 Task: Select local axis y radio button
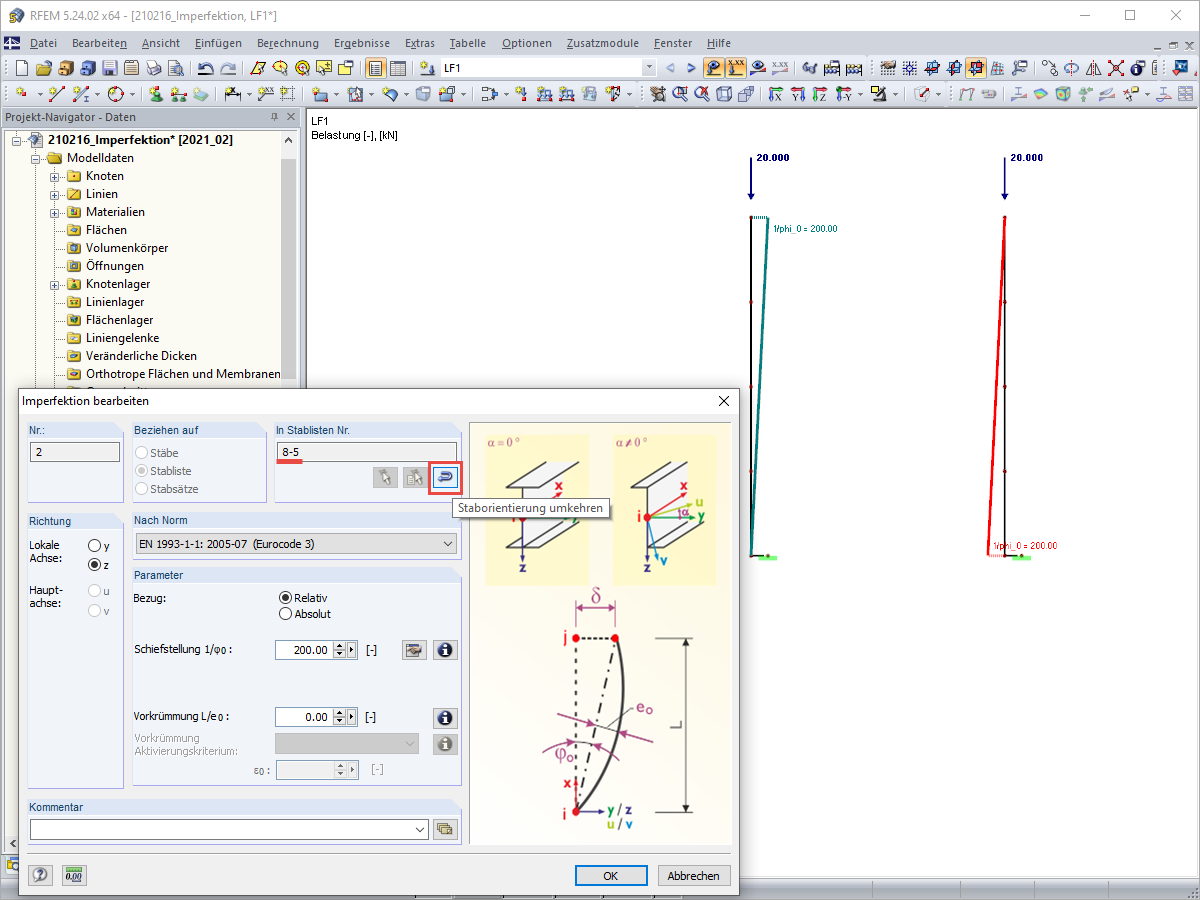(x=94, y=546)
